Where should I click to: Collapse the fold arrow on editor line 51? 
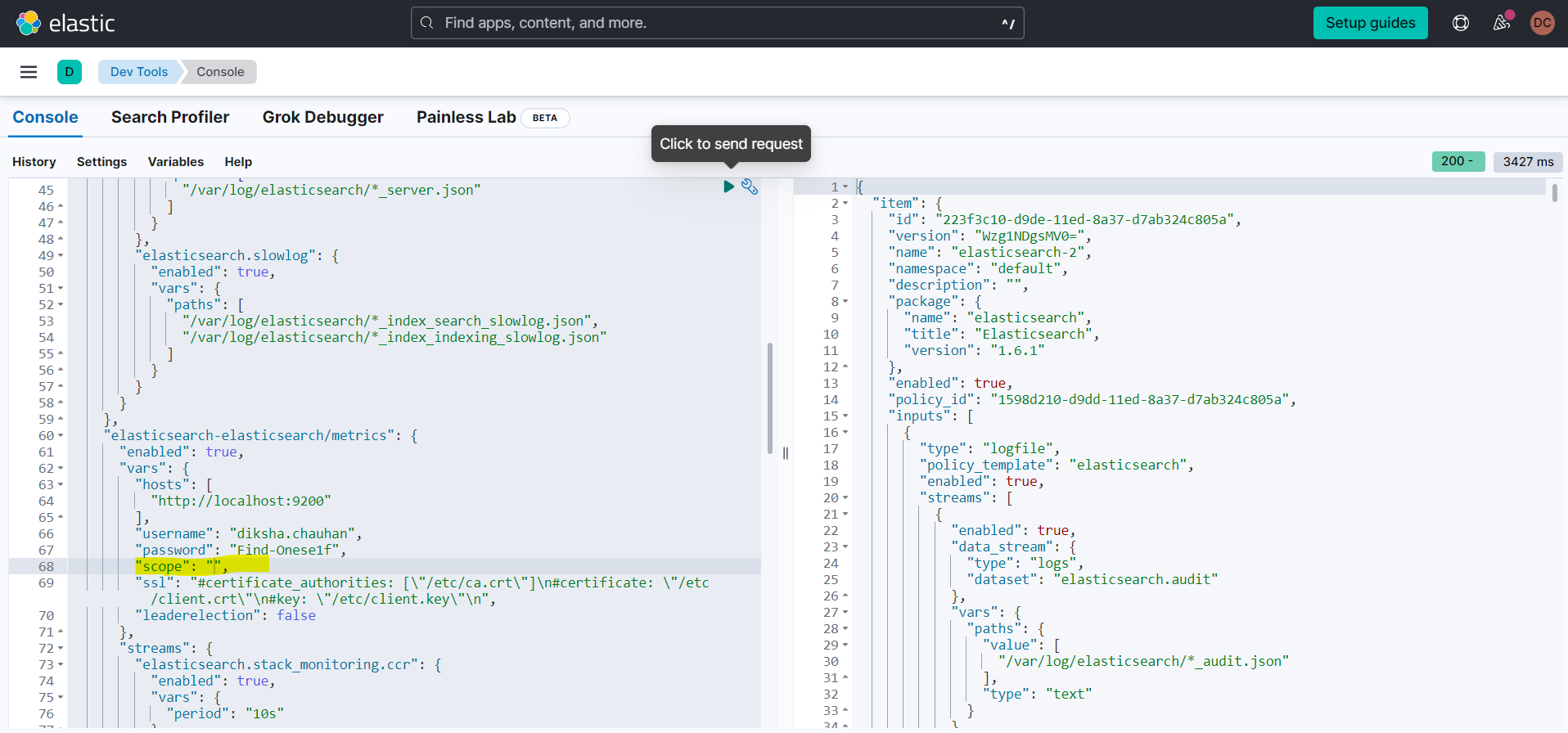pyautogui.click(x=61, y=288)
